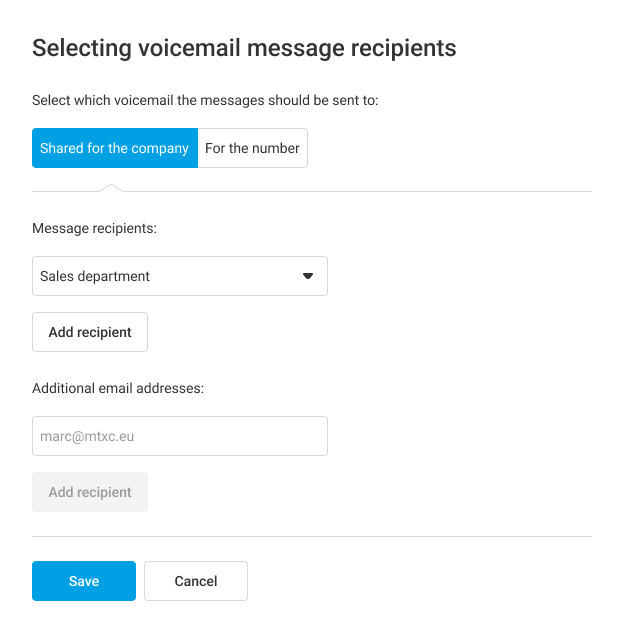The image size is (624, 633).
Task: Click the 'Message recipients:' label
Action: (x=94, y=228)
